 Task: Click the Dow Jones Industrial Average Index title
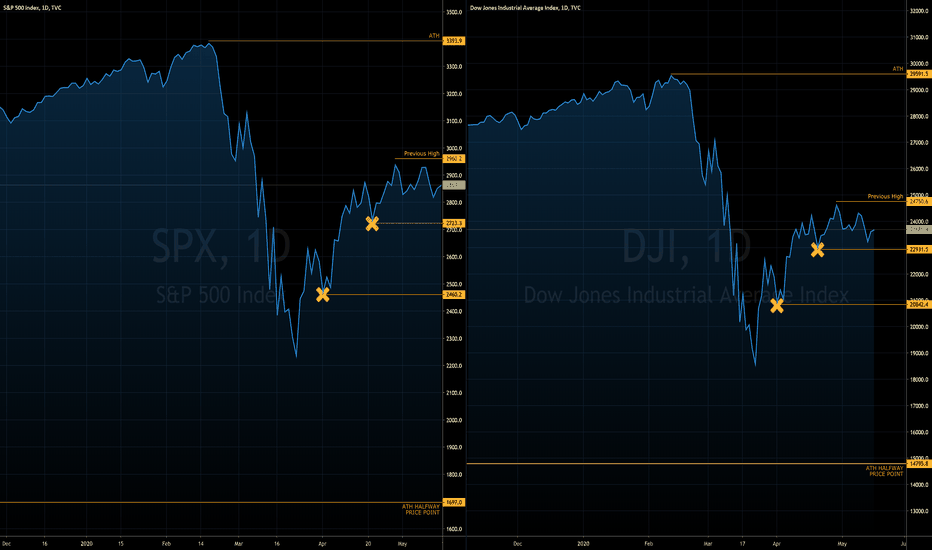coord(525,8)
